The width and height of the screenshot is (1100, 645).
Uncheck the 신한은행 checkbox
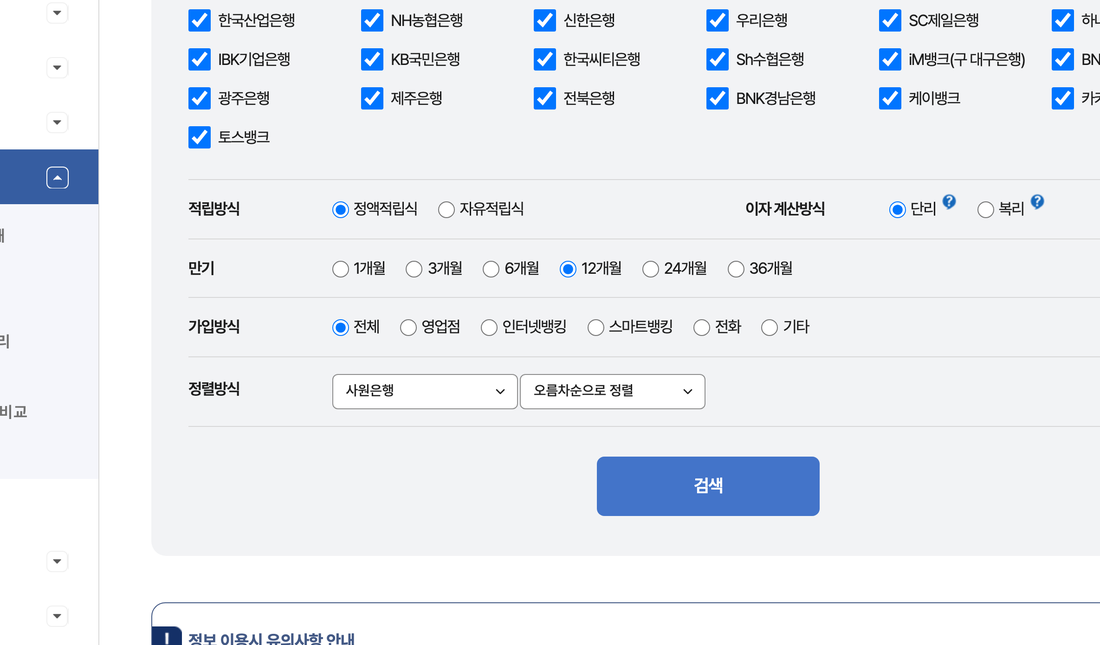pyautogui.click(x=544, y=20)
